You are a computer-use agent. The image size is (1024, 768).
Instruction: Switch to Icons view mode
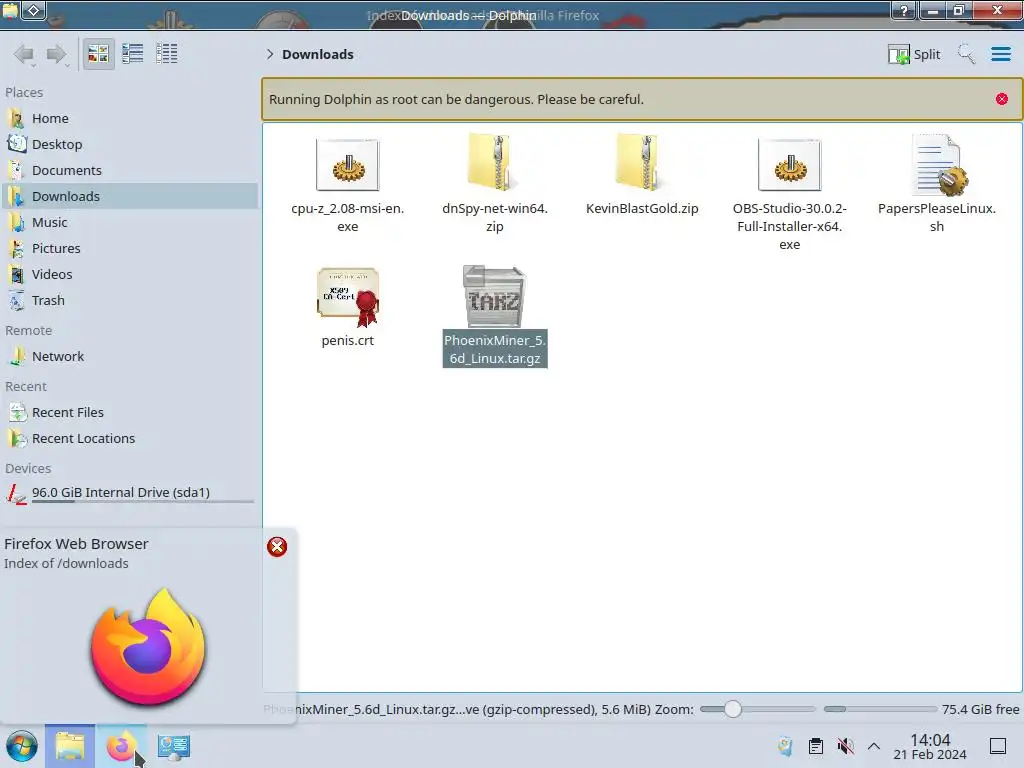point(98,54)
